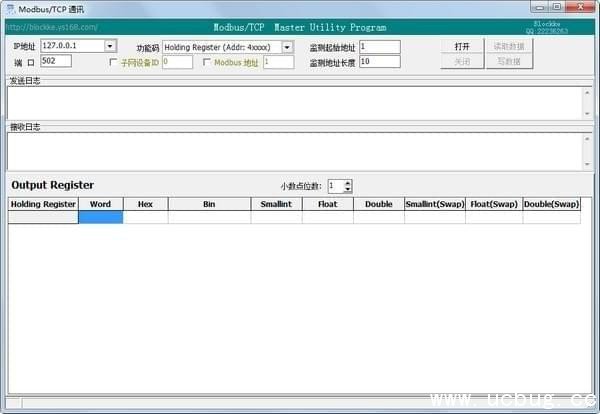Click the row header cell under Holding Register

tap(43, 217)
